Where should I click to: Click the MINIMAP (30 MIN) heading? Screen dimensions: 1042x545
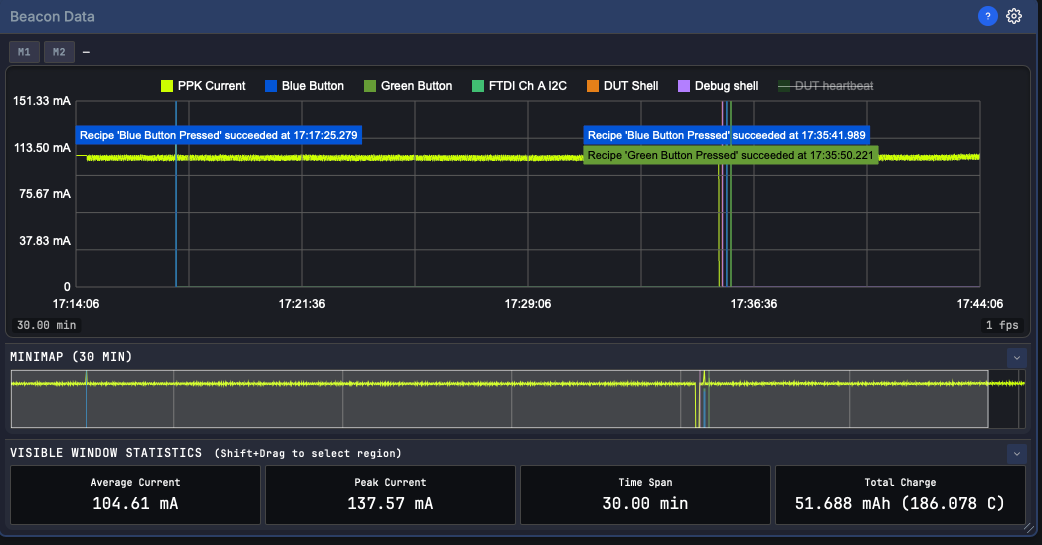71,357
